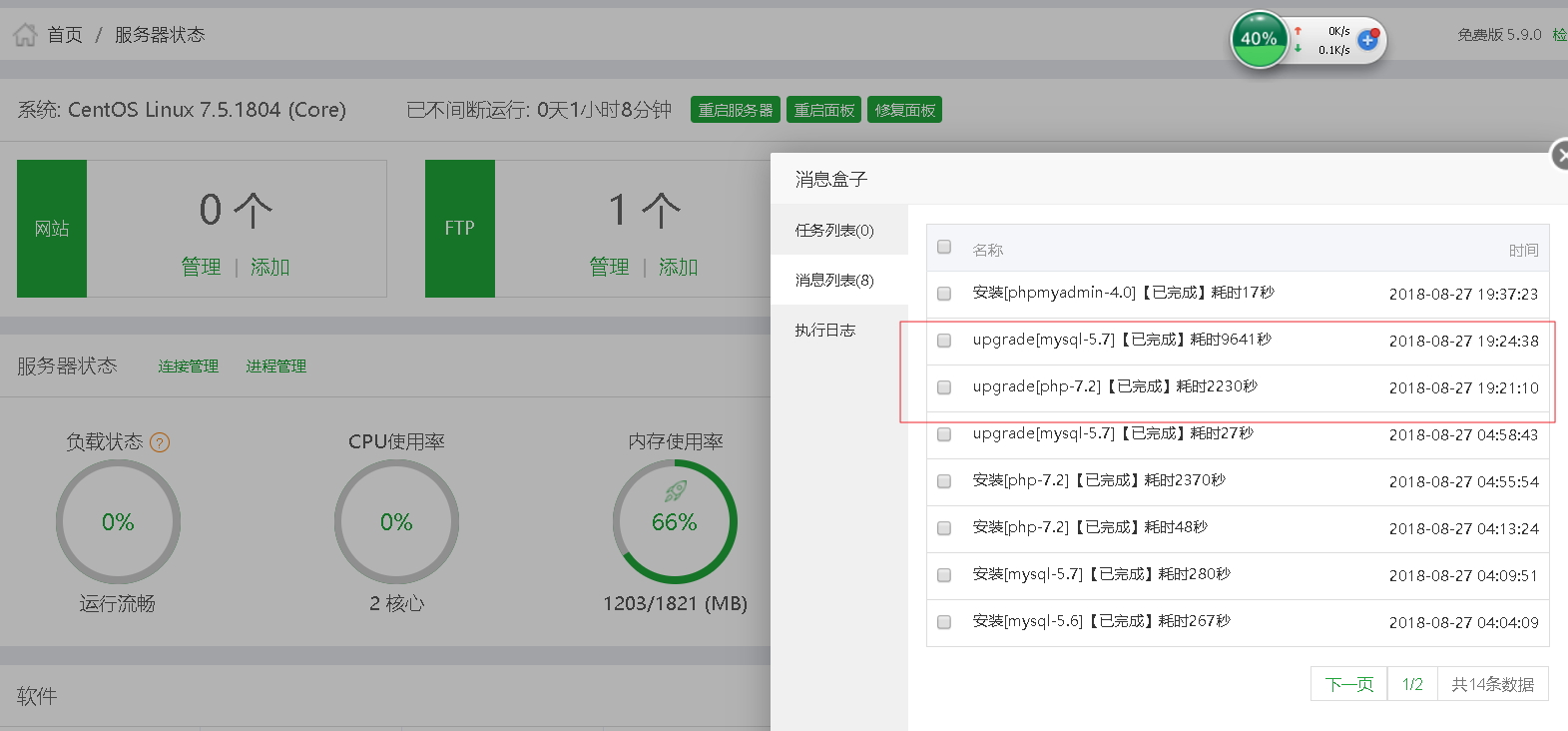Click the 安装[php-7.2] 耗时48秒 message
This screenshot has width=1568, height=731.
[1090, 527]
